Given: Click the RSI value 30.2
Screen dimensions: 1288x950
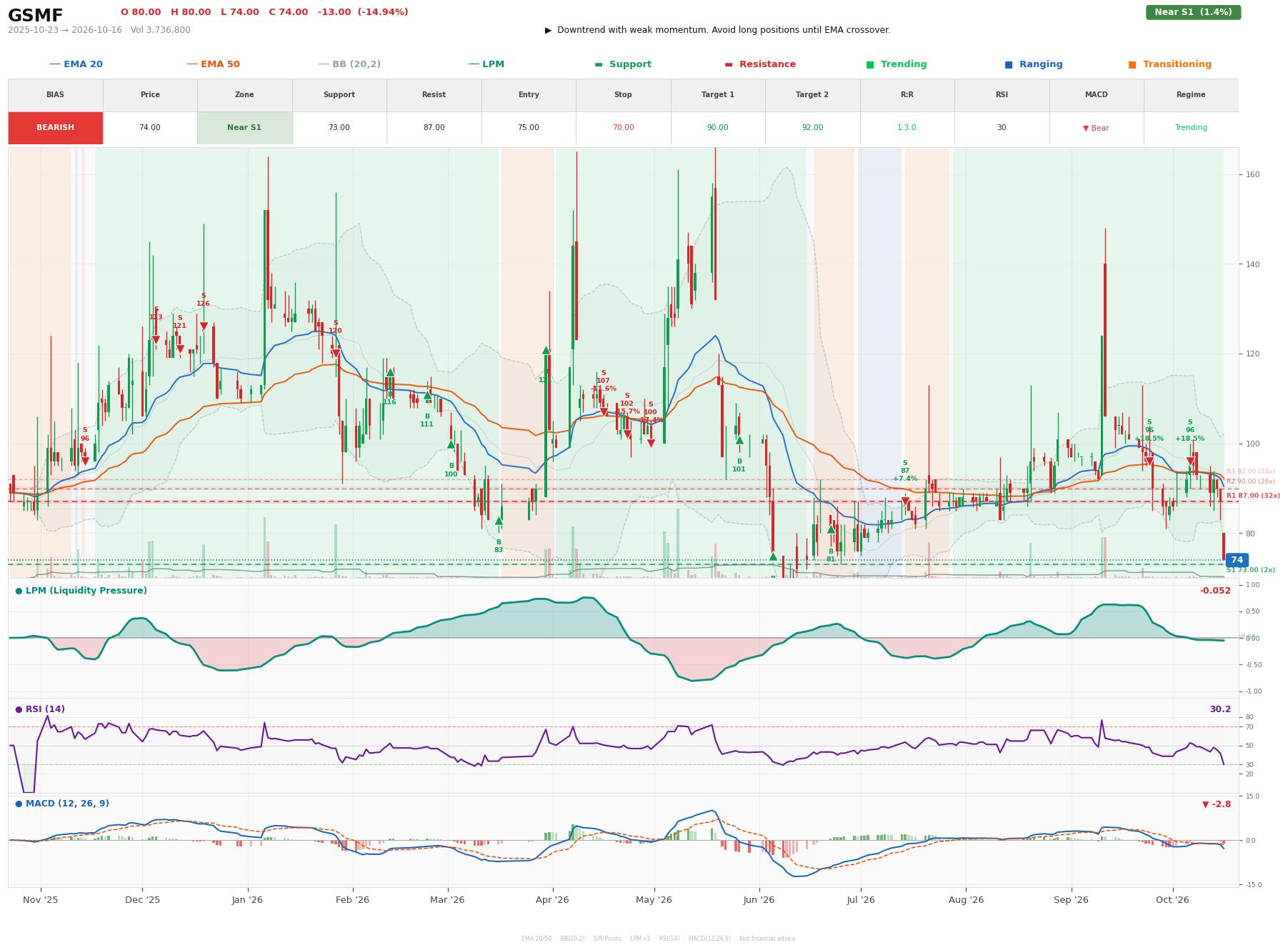Looking at the screenshot, I should (x=1220, y=709).
